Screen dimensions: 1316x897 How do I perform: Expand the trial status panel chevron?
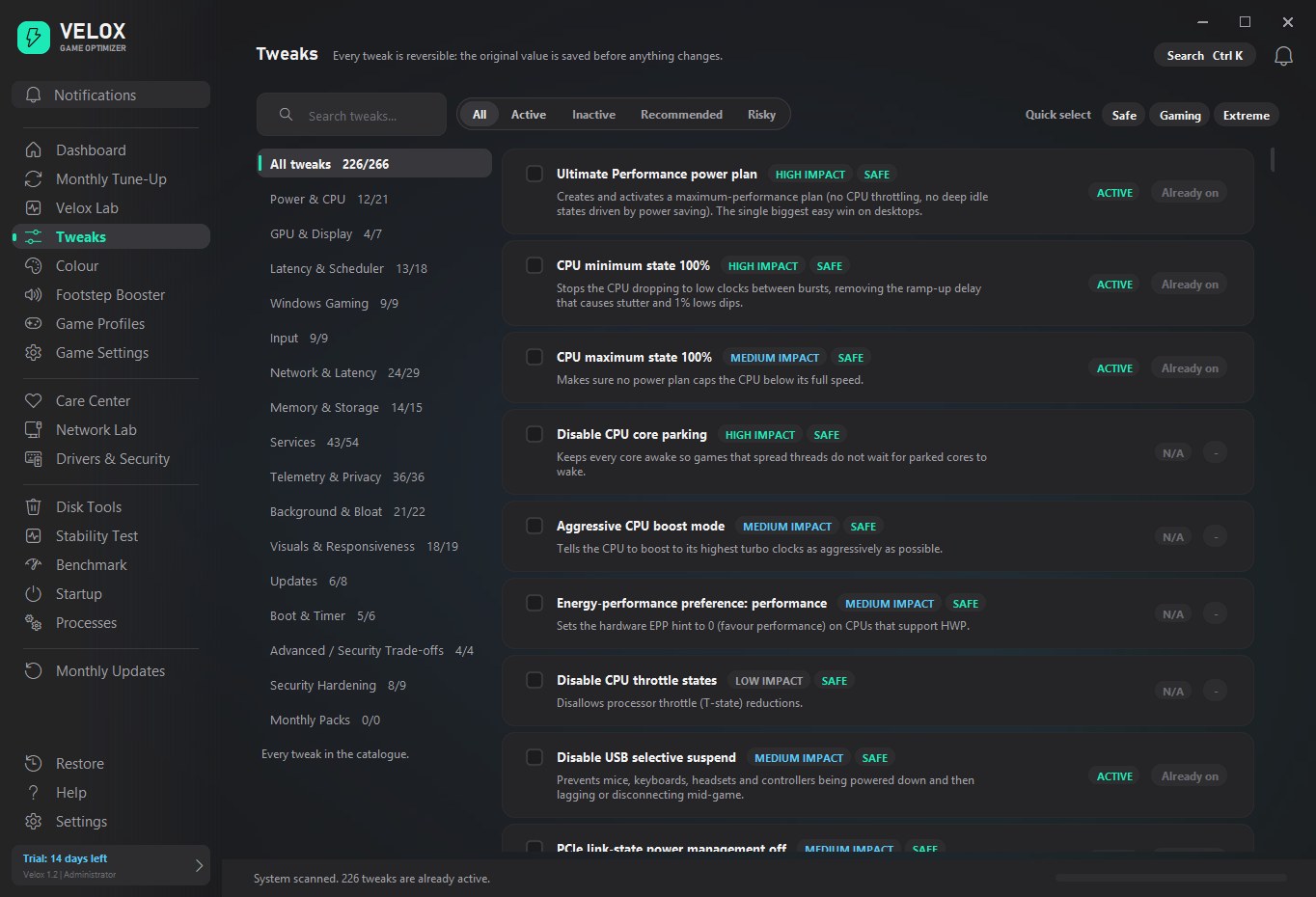tap(199, 865)
